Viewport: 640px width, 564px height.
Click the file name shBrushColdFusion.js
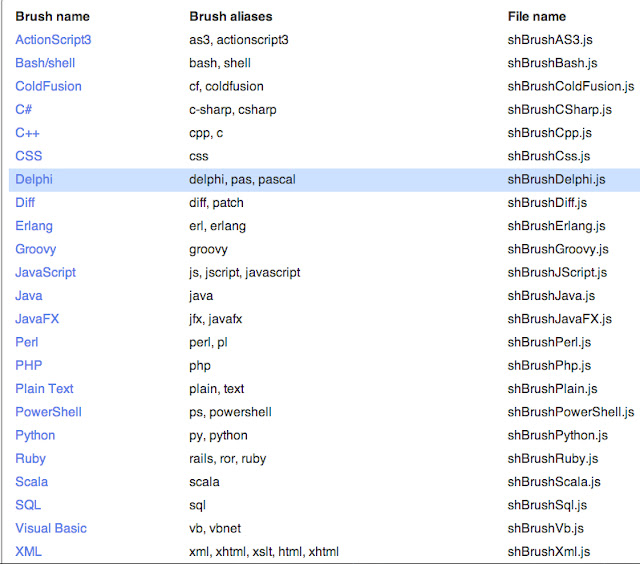pyautogui.click(x=571, y=87)
